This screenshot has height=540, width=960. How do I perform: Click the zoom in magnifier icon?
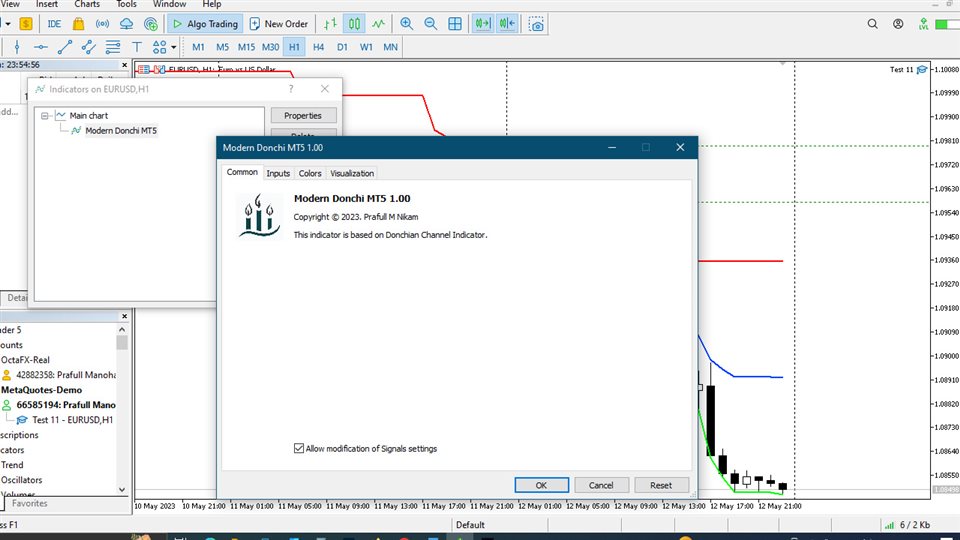click(406, 23)
